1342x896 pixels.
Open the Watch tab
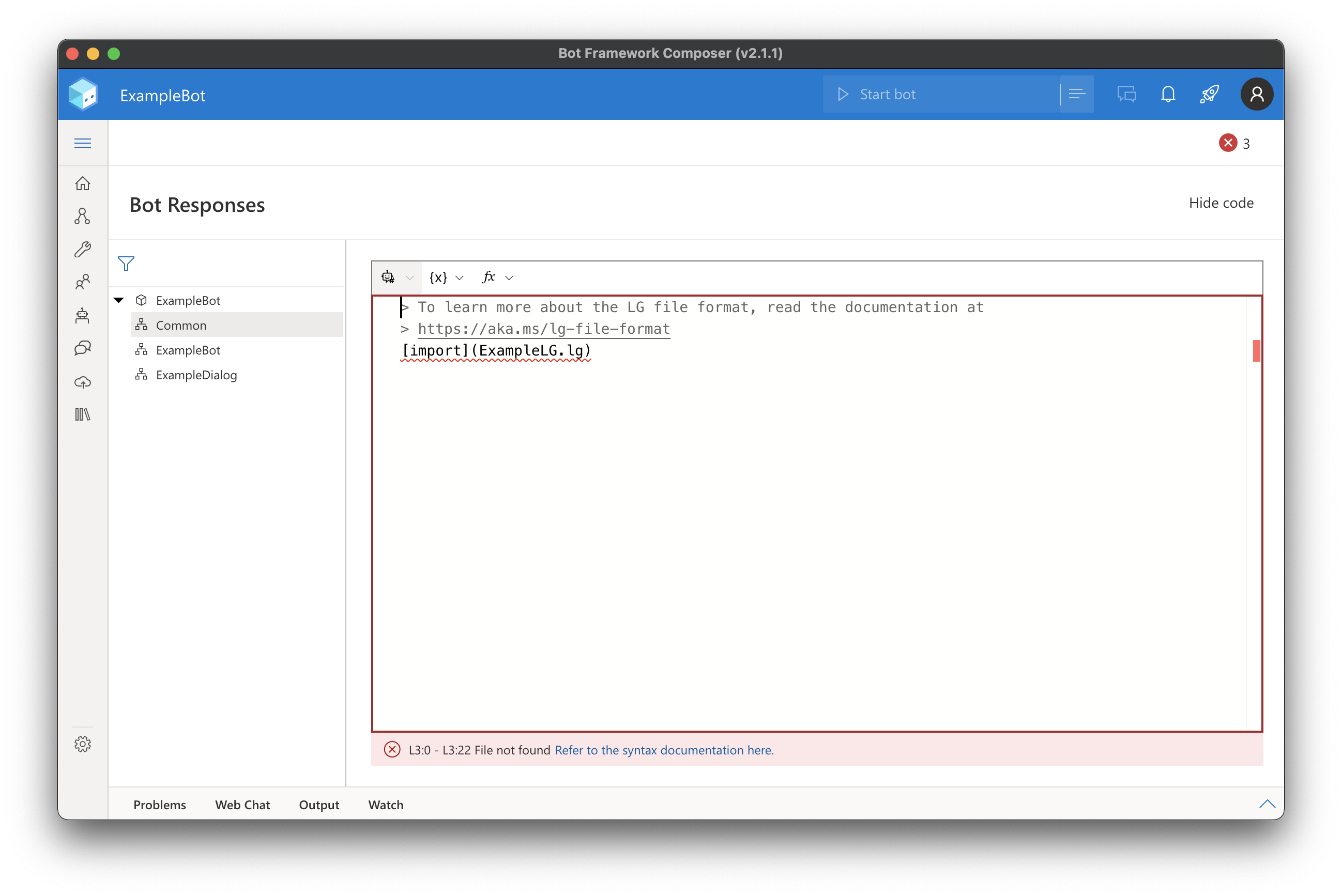[386, 805]
